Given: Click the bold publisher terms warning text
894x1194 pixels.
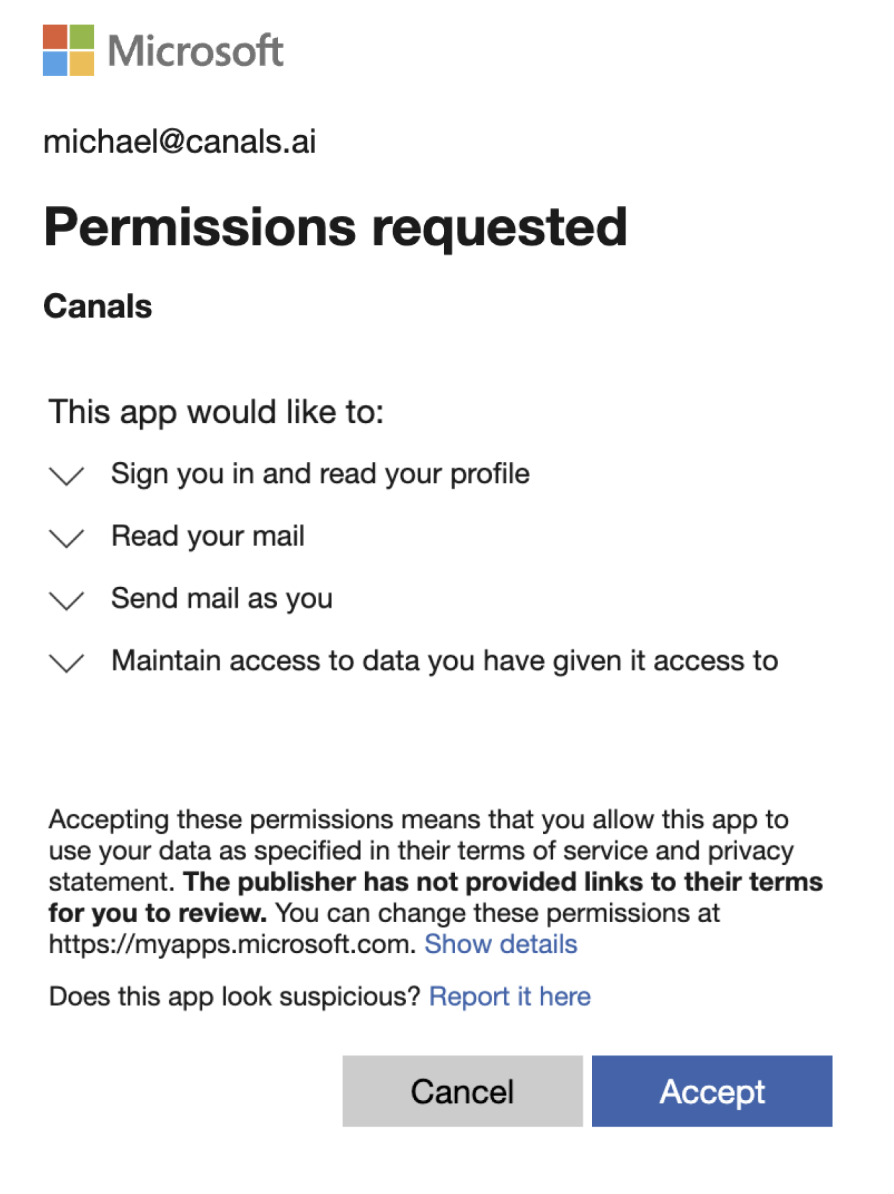Looking at the screenshot, I should point(436,897).
